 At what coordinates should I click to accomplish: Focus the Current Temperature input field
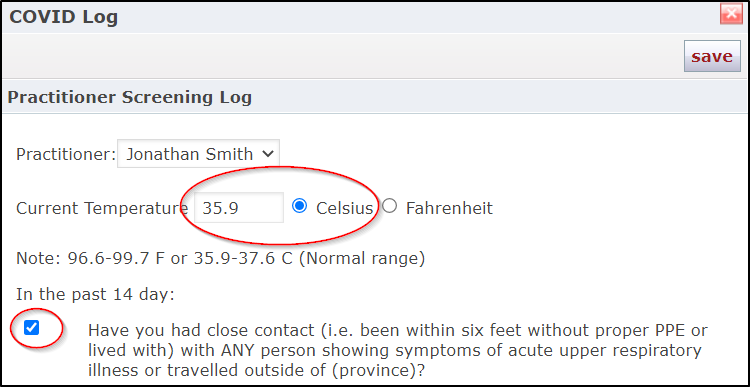click(239, 208)
